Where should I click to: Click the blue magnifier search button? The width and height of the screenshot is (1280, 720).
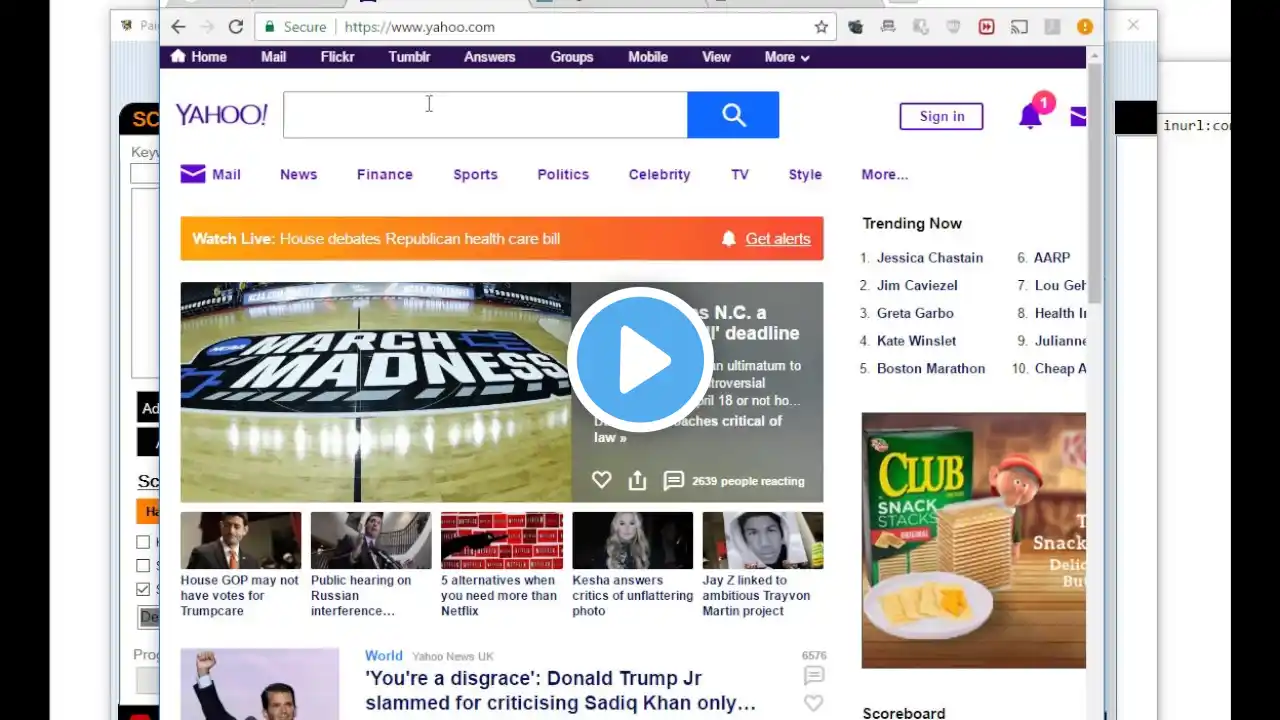(733, 115)
